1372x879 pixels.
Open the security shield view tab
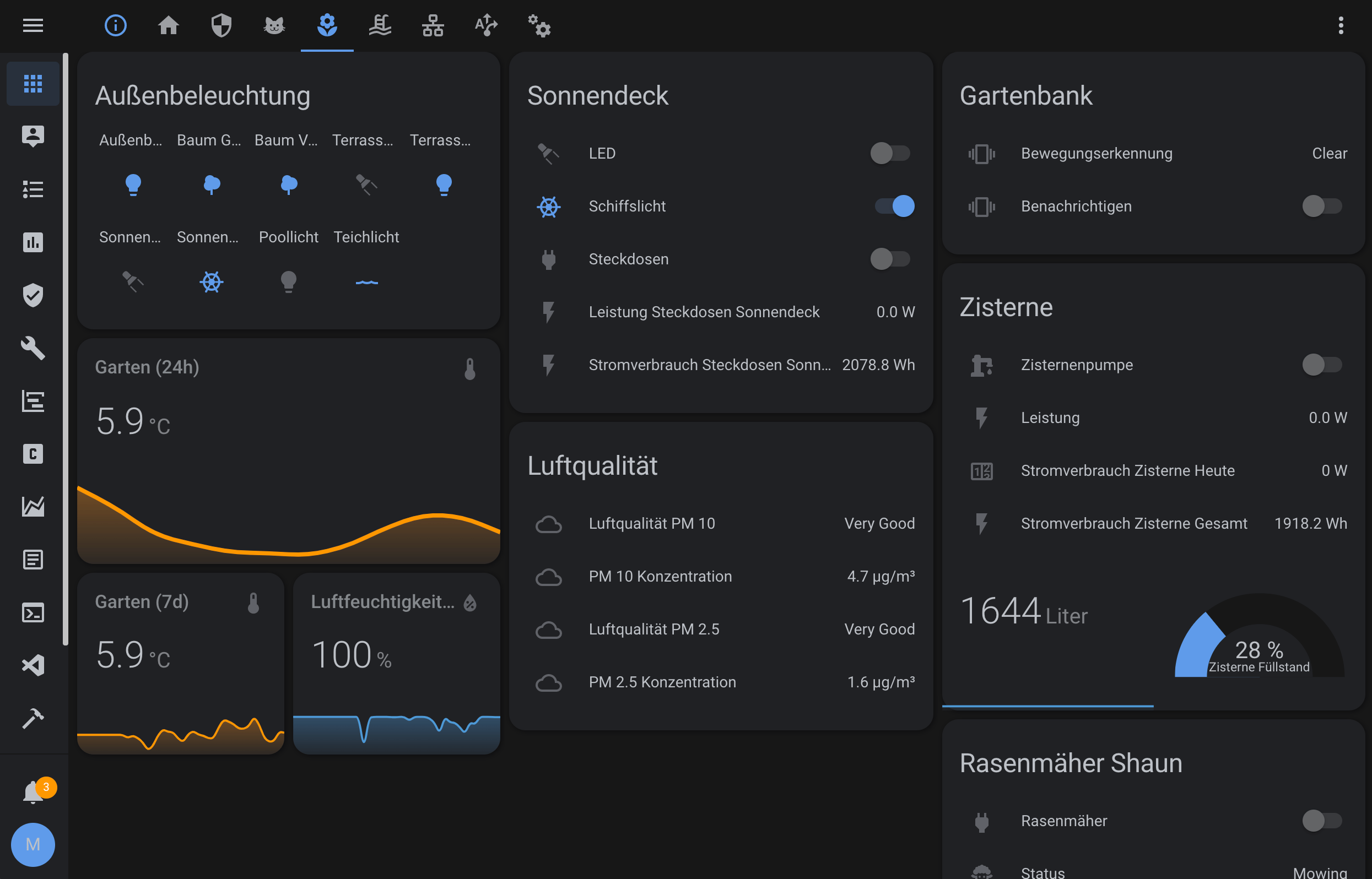point(221,25)
